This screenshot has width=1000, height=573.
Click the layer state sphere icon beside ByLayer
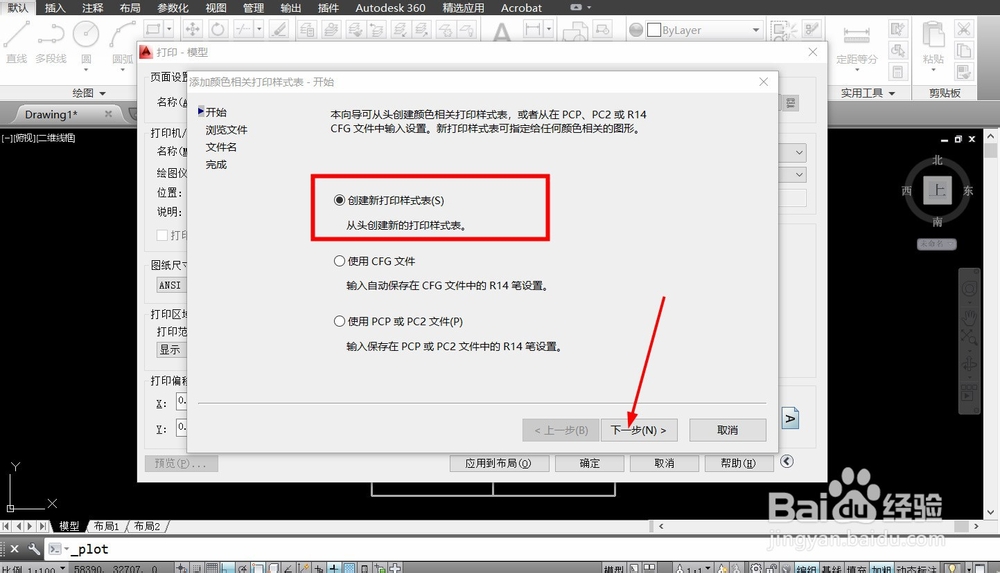coord(636,30)
